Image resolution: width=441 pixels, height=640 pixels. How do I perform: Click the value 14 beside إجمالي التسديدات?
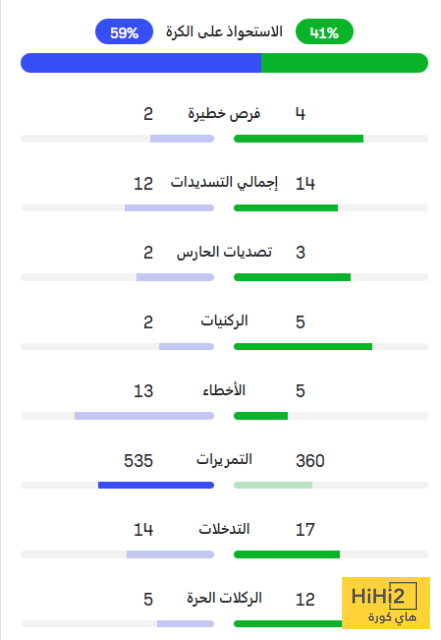[x=305, y=183]
